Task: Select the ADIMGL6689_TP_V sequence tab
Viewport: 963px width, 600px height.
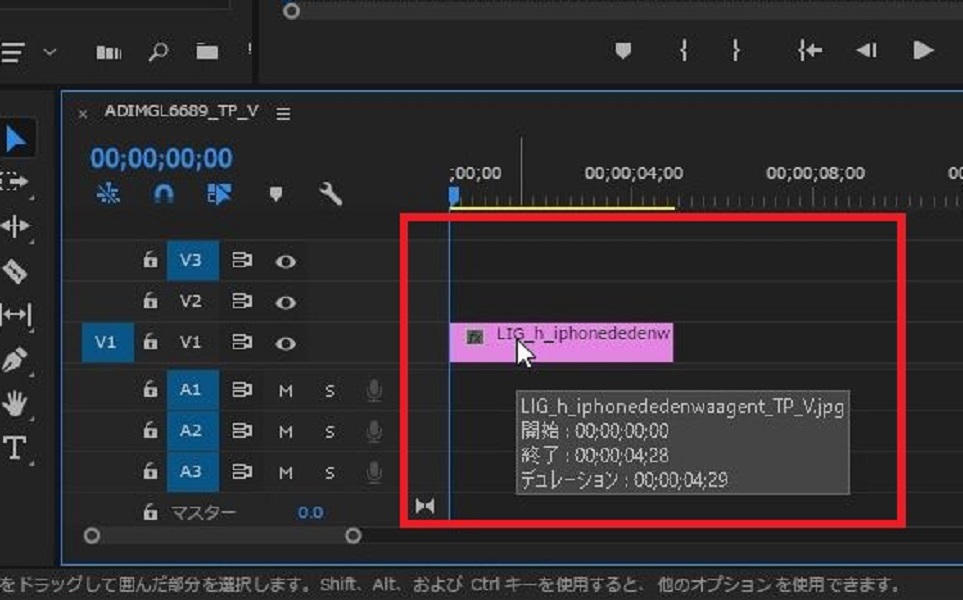Action: (x=181, y=112)
